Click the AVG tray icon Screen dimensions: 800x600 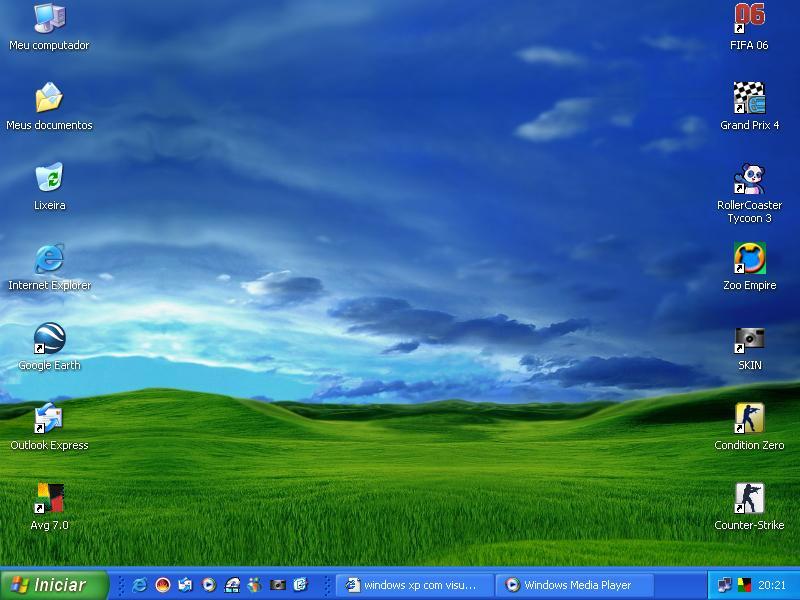[x=744, y=585]
